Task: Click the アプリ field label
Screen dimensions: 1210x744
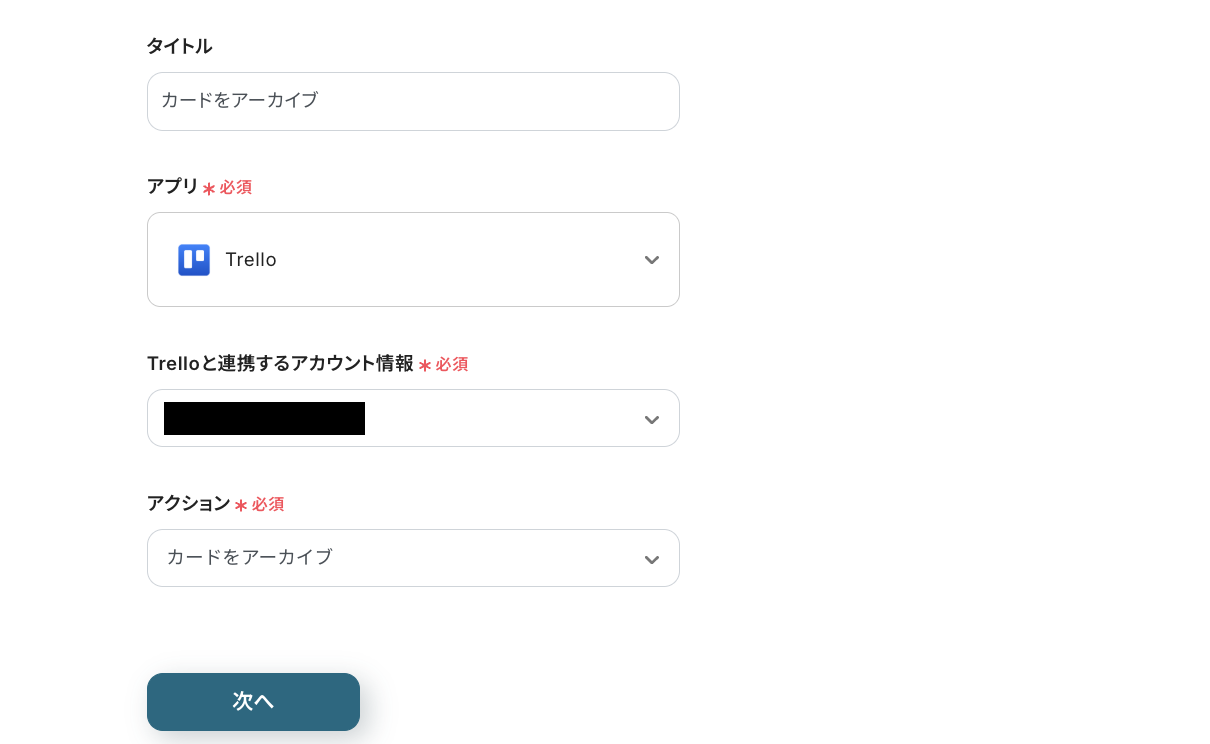Action: (172, 186)
